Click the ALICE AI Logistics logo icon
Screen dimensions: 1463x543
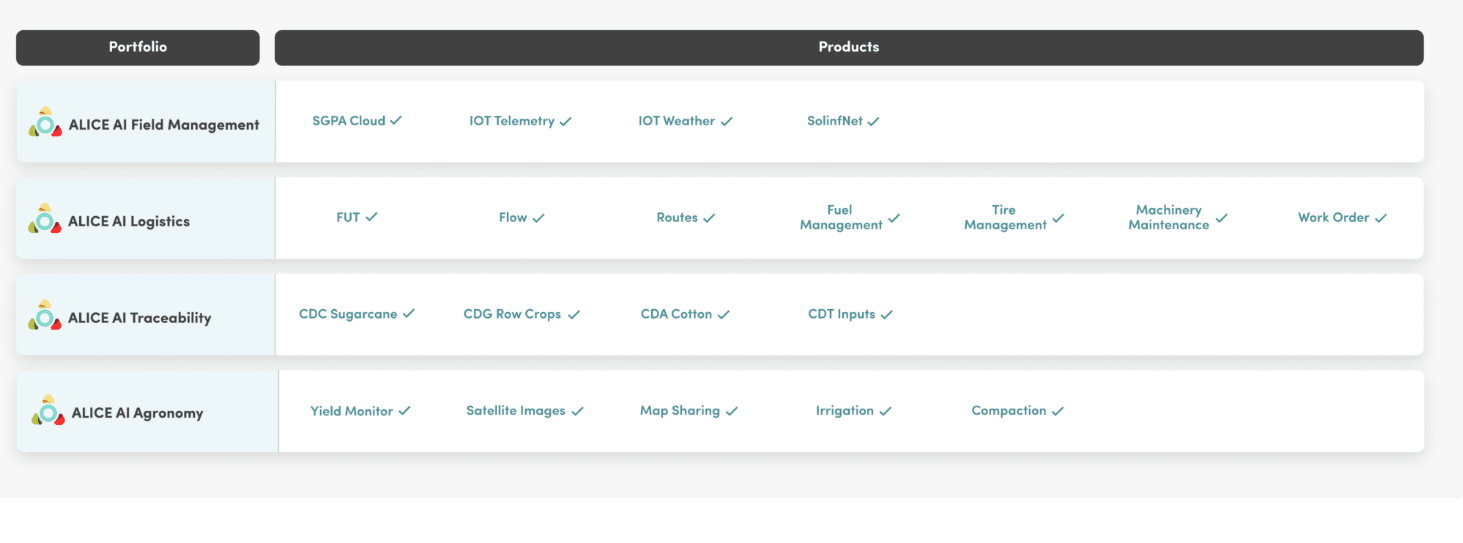click(x=45, y=220)
